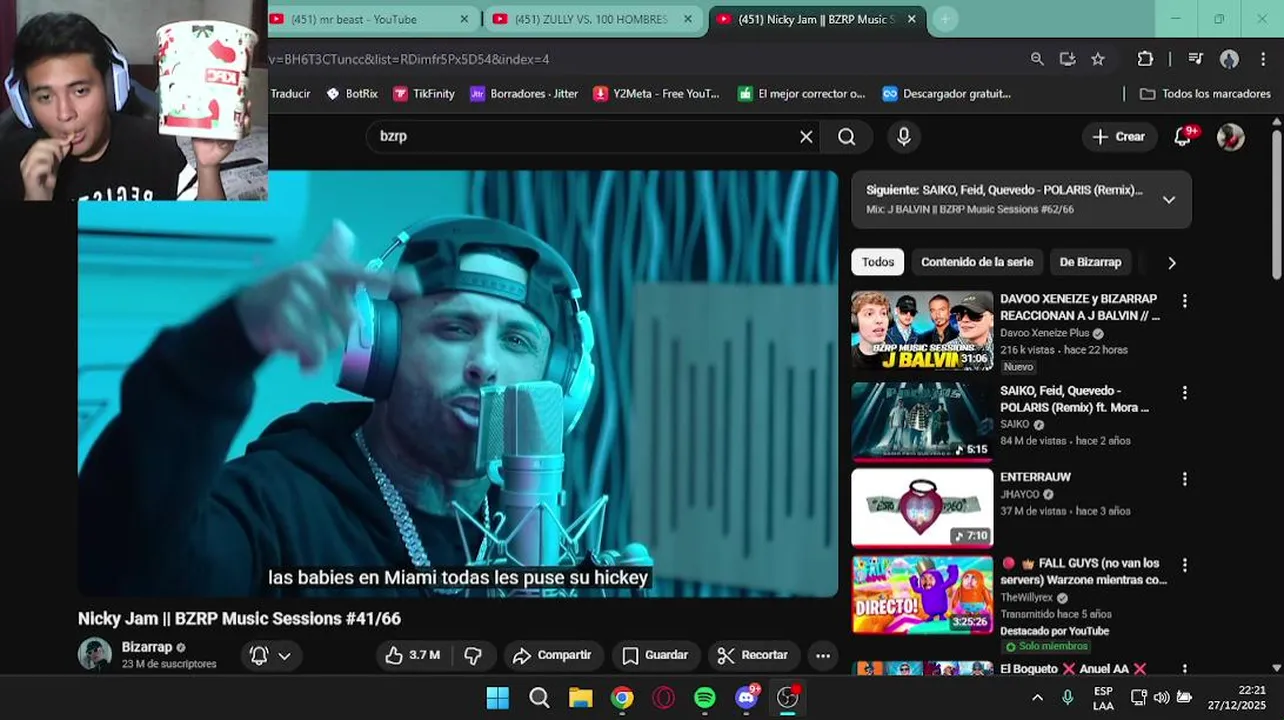Viewport: 1284px width, 720px height.
Task: Open FALL GUYS DIRECTO video thumbnail
Action: [x=922, y=594]
